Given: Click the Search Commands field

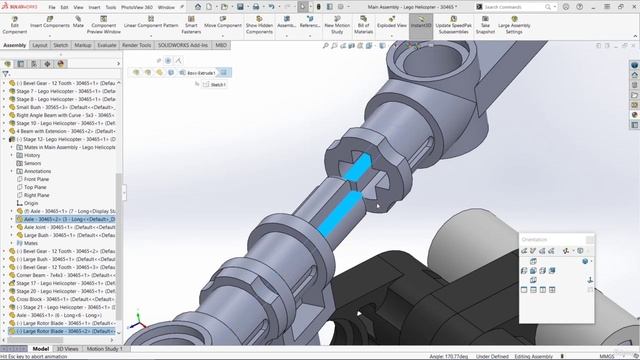Looking at the screenshot, I should click(x=513, y=7).
